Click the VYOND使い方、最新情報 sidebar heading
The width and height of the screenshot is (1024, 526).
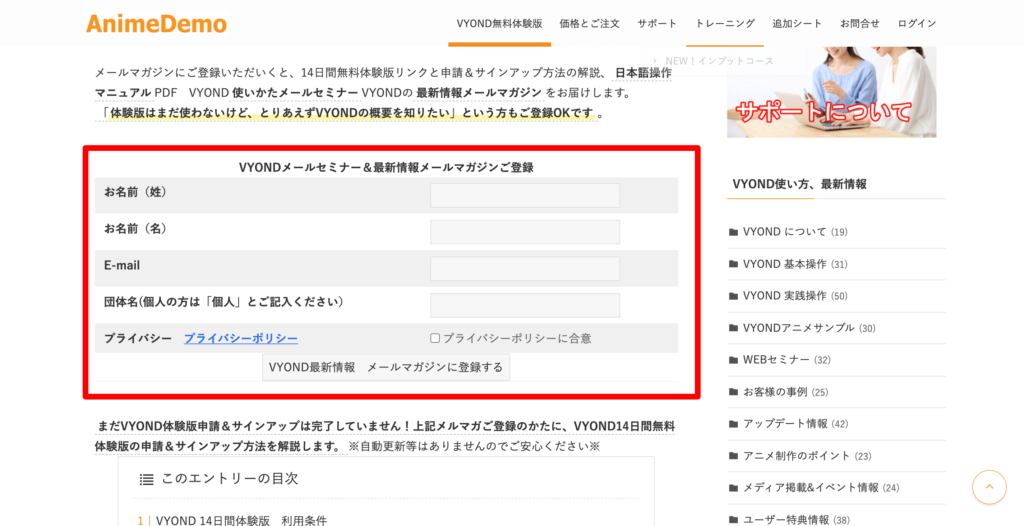point(799,184)
